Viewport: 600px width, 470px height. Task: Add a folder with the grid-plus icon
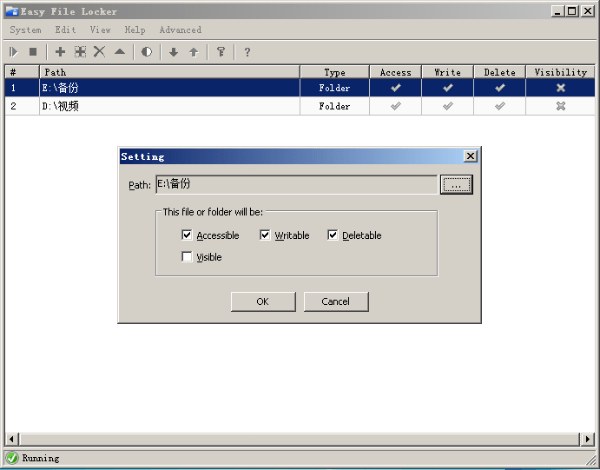click(80, 52)
